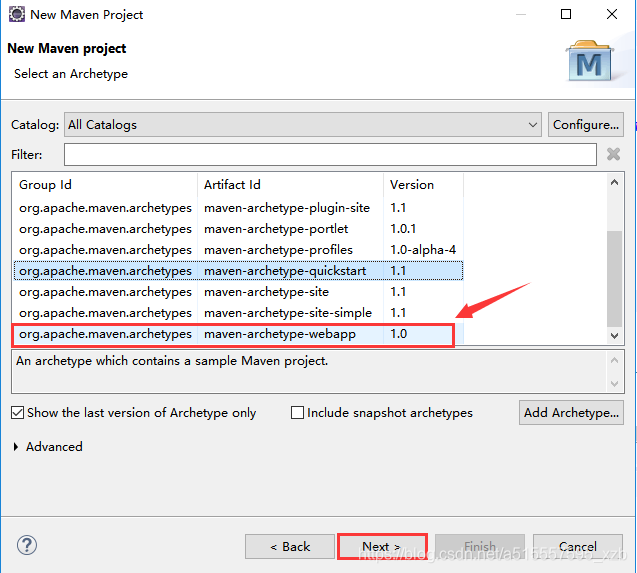Open Configure catalogs button
The width and height of the screenshot is (637, 573).
586,125
